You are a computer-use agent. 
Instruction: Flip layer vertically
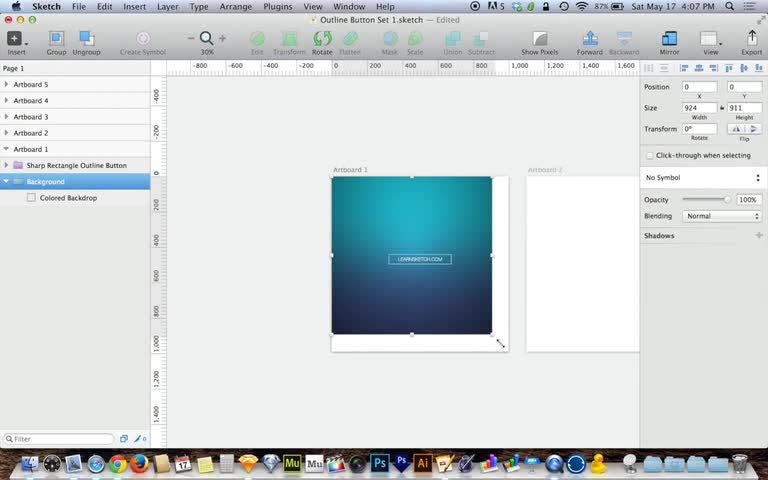pyautogui.click(x=753, y=129)
